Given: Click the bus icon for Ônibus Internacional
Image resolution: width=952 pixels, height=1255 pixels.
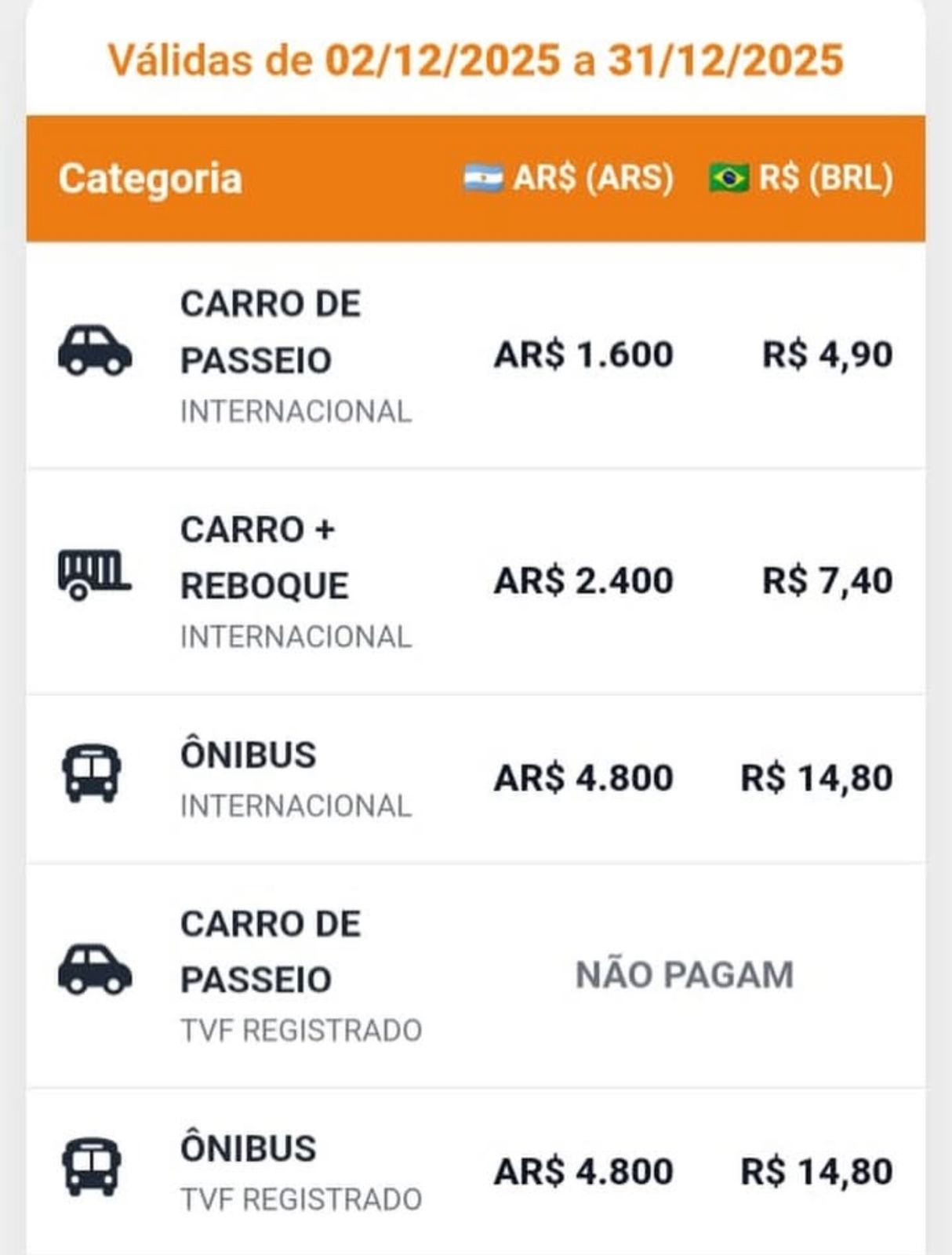Looking at the screenshot, I should (92, 773).
